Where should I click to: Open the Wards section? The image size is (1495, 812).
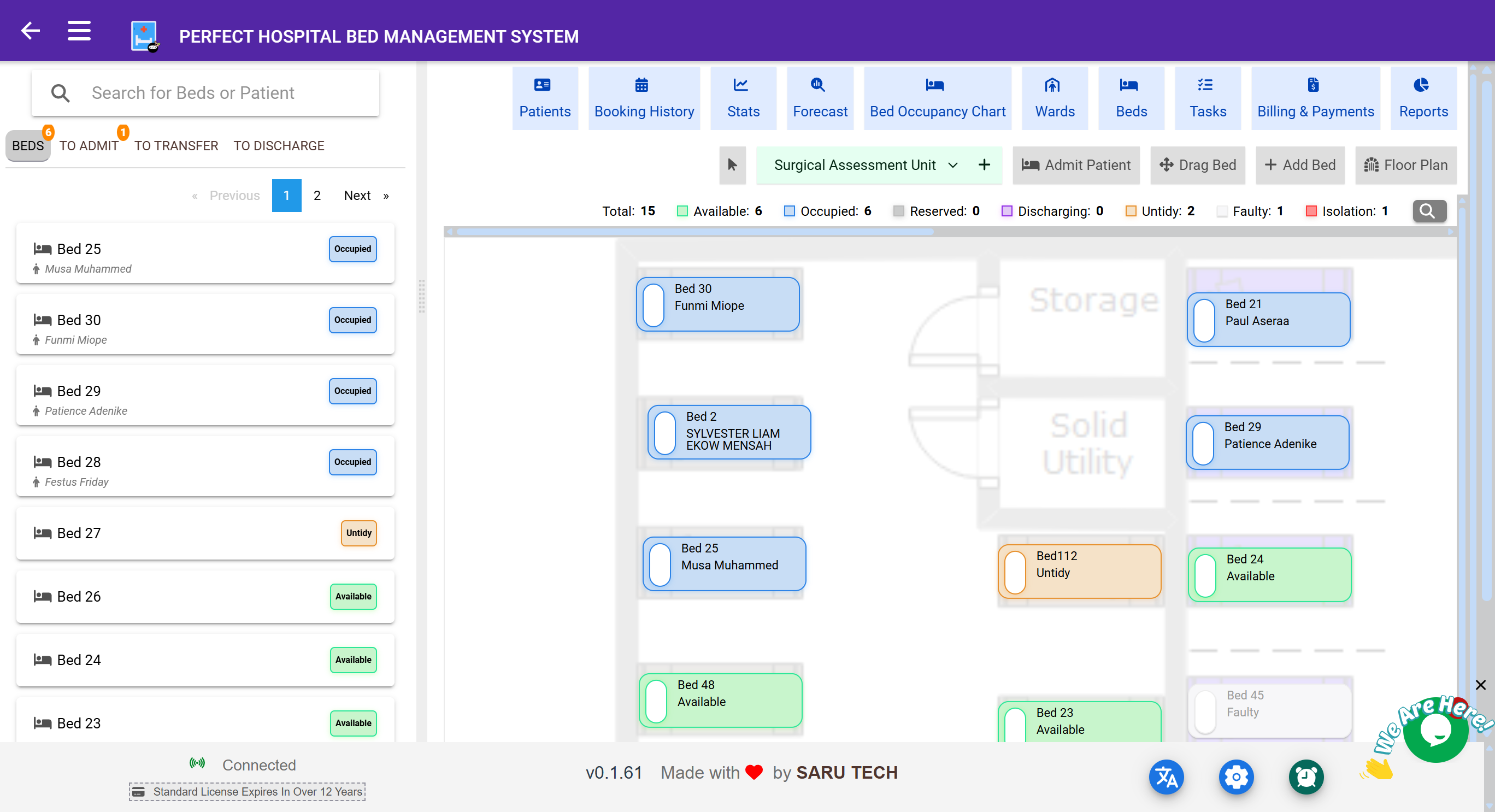pyautogui.click(x=1054, y=98)
